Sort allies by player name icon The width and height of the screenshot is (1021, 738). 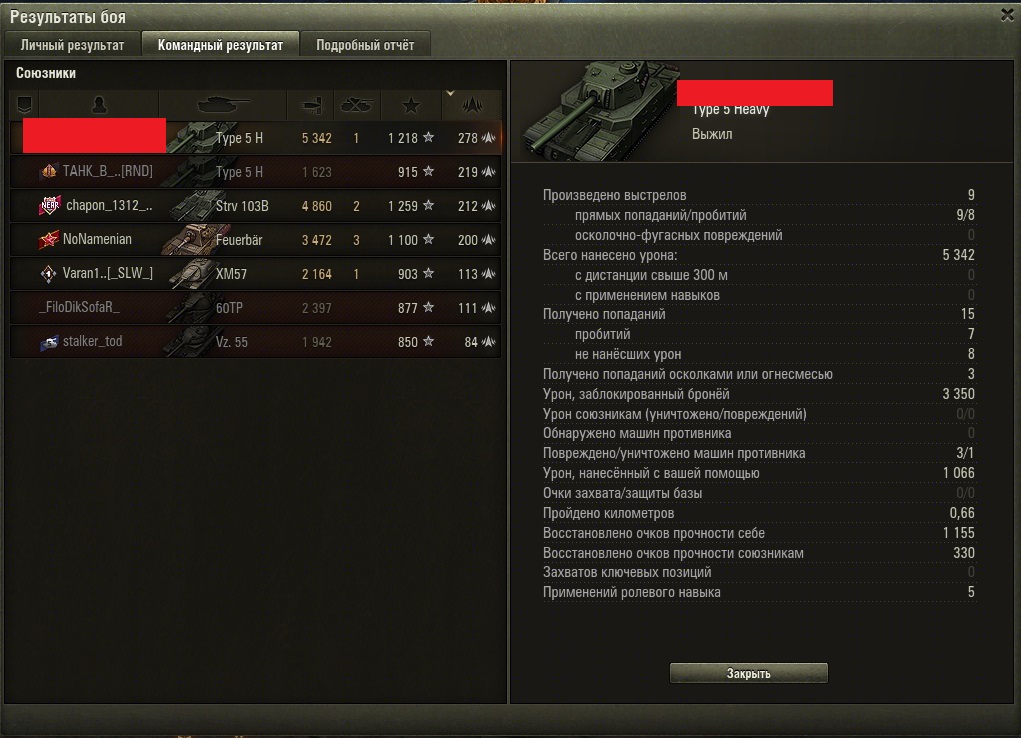99,104
